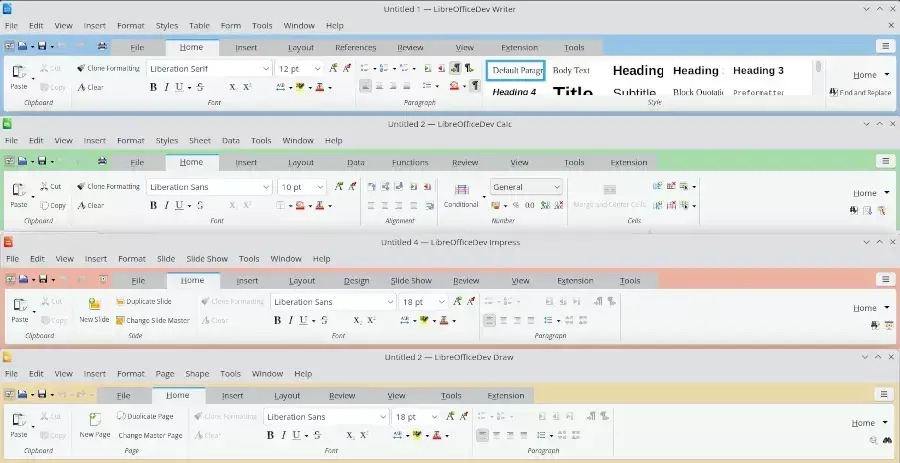Open Draw Extension tab

point(506,395)
